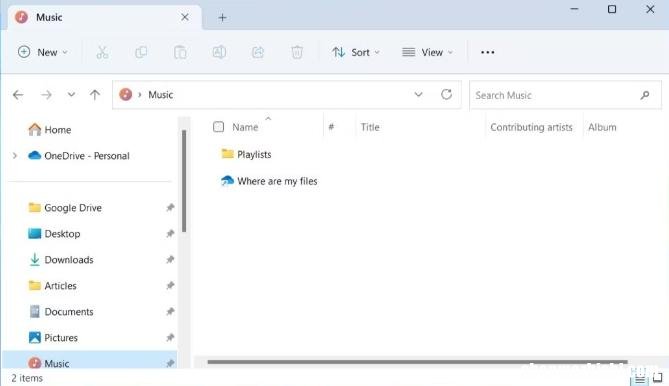
Task: Switch to details view icon in status bar
Action: click(x=639, y=378)
